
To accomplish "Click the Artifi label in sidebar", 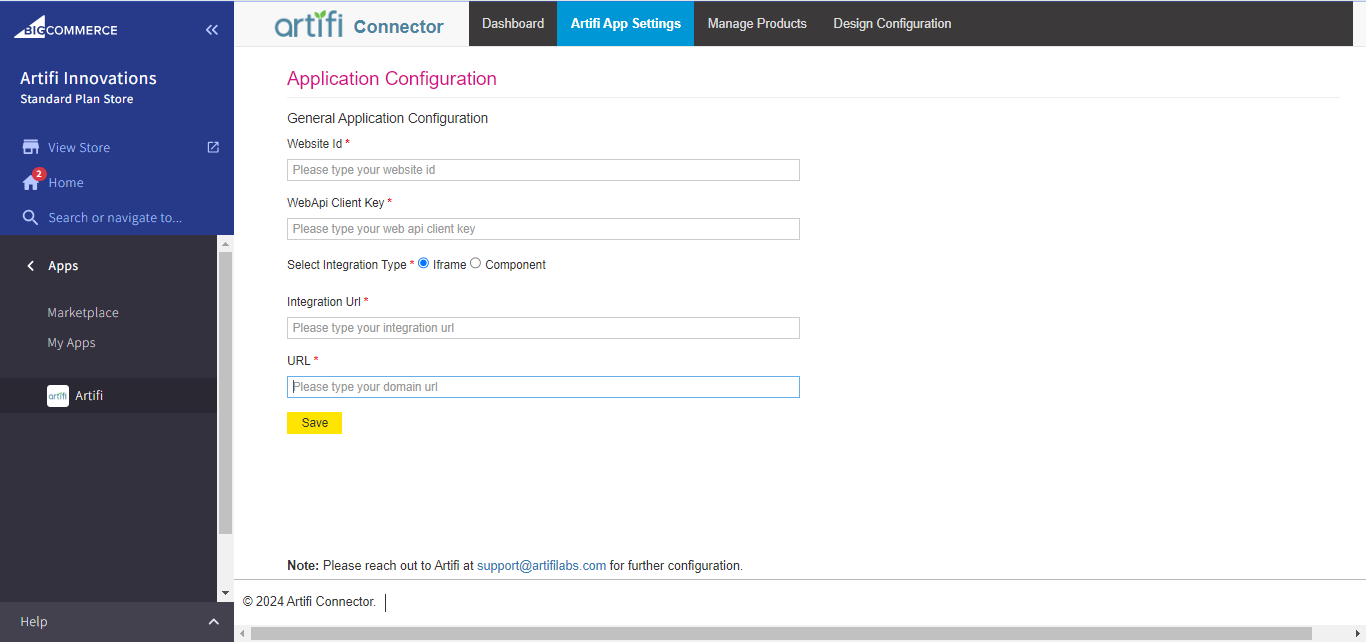I will tap(89, 396).
